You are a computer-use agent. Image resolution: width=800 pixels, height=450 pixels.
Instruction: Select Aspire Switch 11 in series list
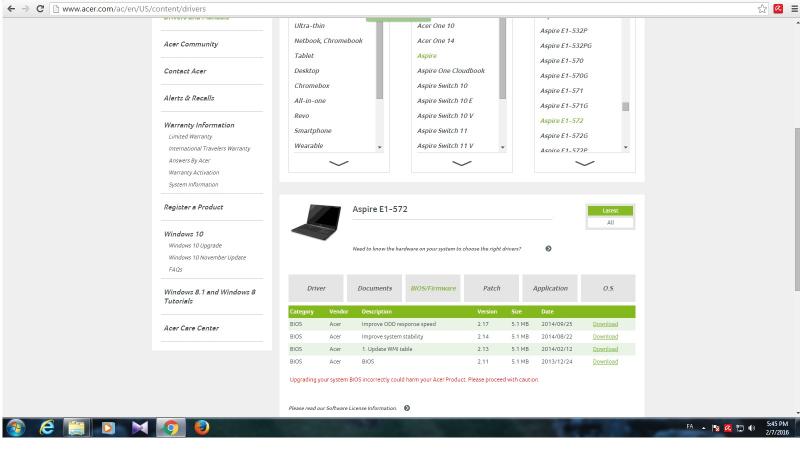pyautogui.click(x=442, y=131)
